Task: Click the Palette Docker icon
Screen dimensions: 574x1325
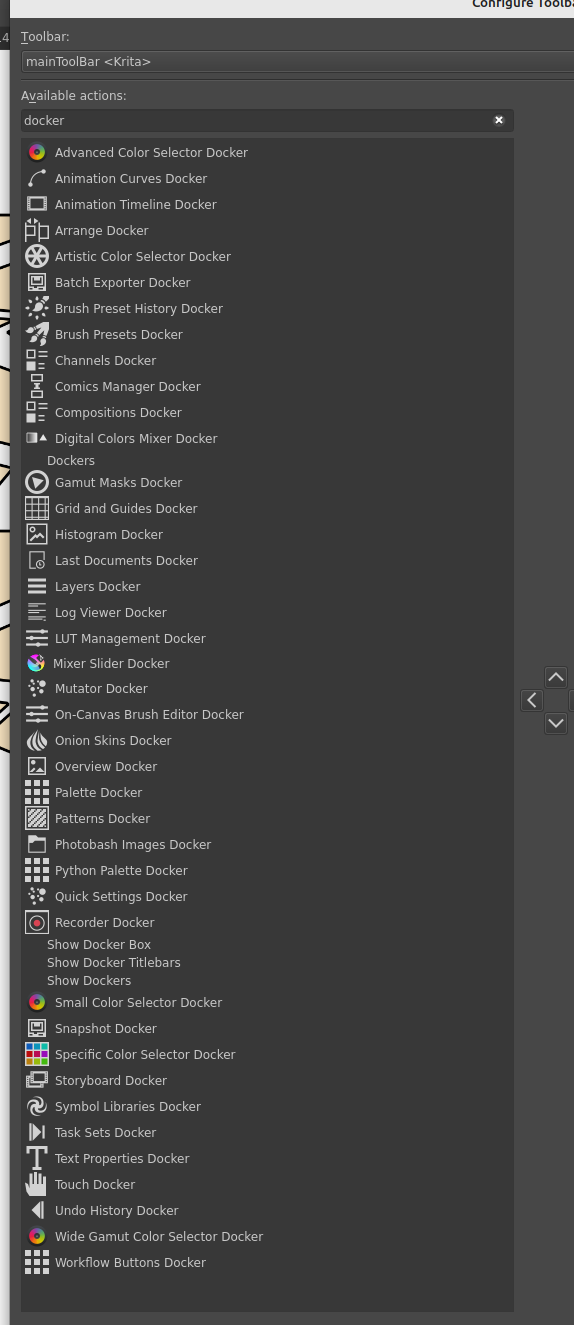Action: [x=37, y=793]
